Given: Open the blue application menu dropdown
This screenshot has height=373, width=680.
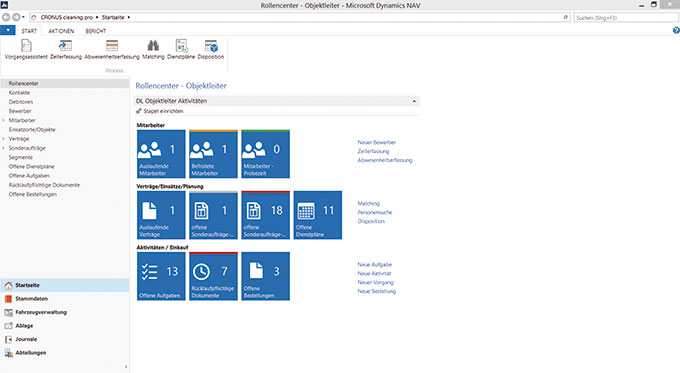Looking at the screenshot, I should tap(8, 30).
